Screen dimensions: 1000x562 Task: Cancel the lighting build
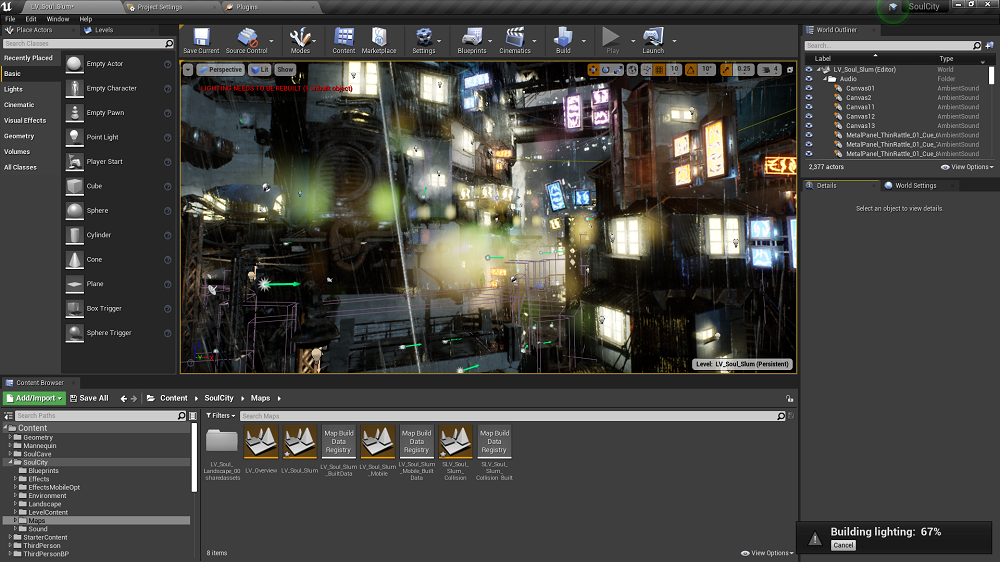(843, 545)
